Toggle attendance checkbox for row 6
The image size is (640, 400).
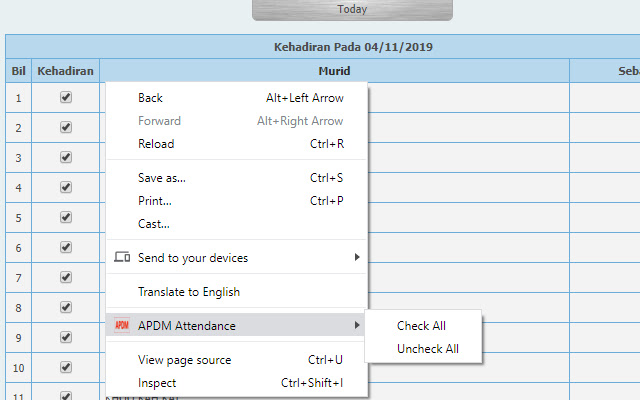tap(66, 247)
